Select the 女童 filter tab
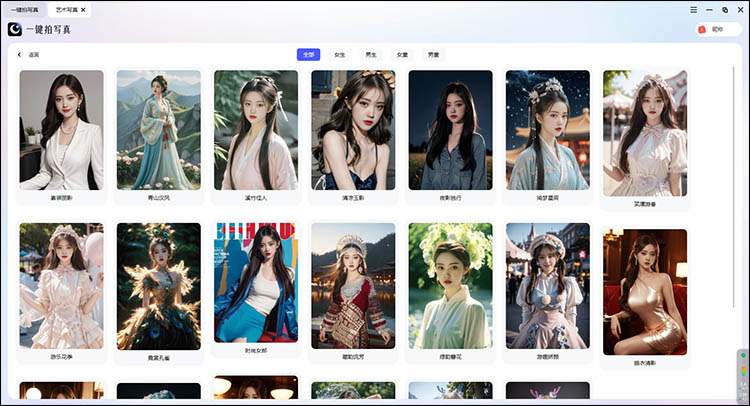Screen dimensions: 750x406 [x=402, y=55]
